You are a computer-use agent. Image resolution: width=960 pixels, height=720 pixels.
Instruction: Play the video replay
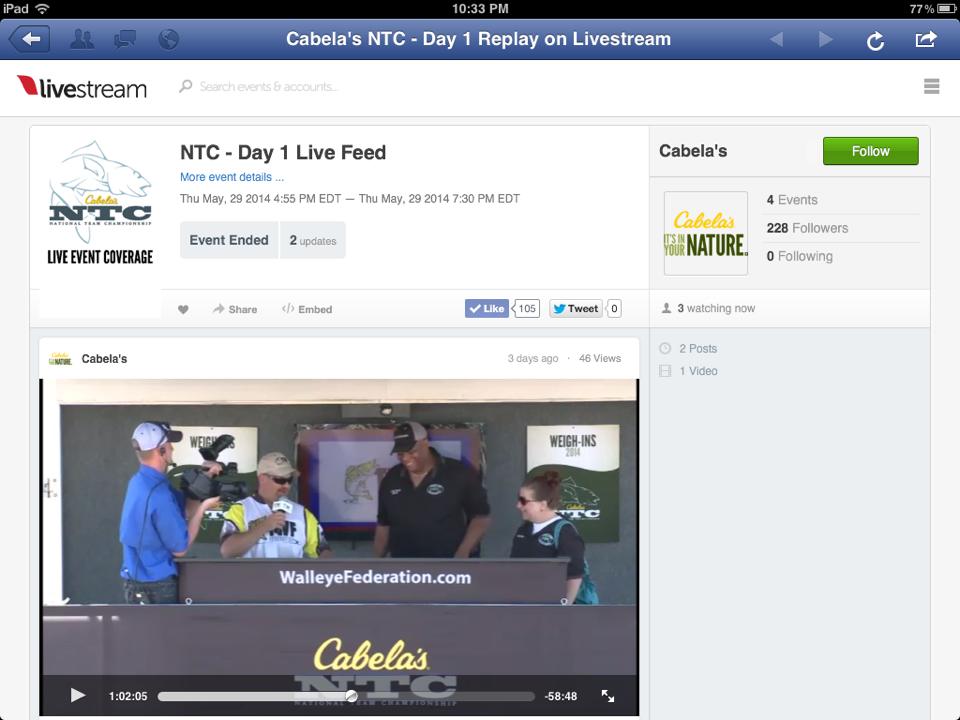(77, 696)
